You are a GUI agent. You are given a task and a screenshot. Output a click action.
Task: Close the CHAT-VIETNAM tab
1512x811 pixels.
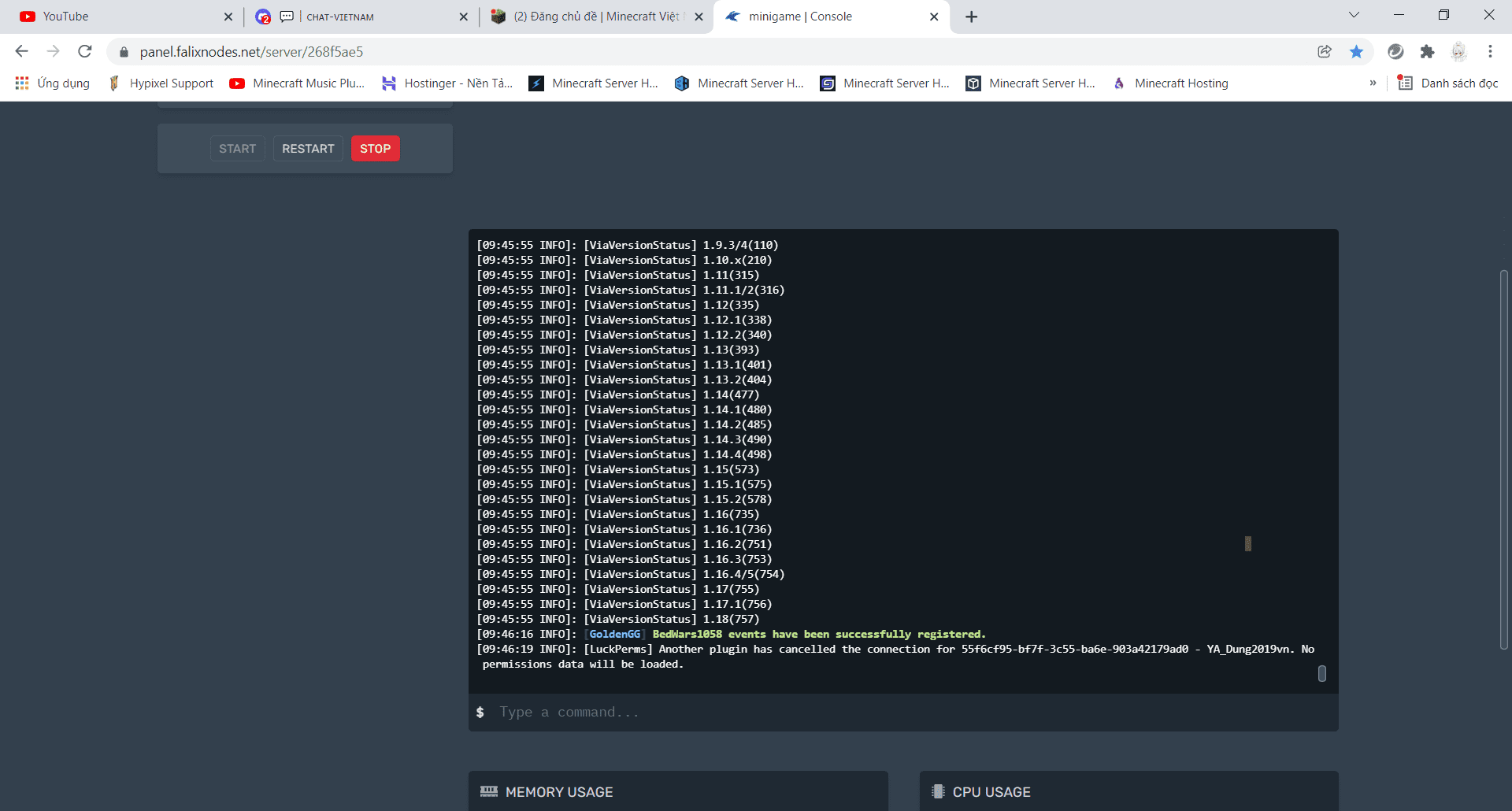pos(463,17)
